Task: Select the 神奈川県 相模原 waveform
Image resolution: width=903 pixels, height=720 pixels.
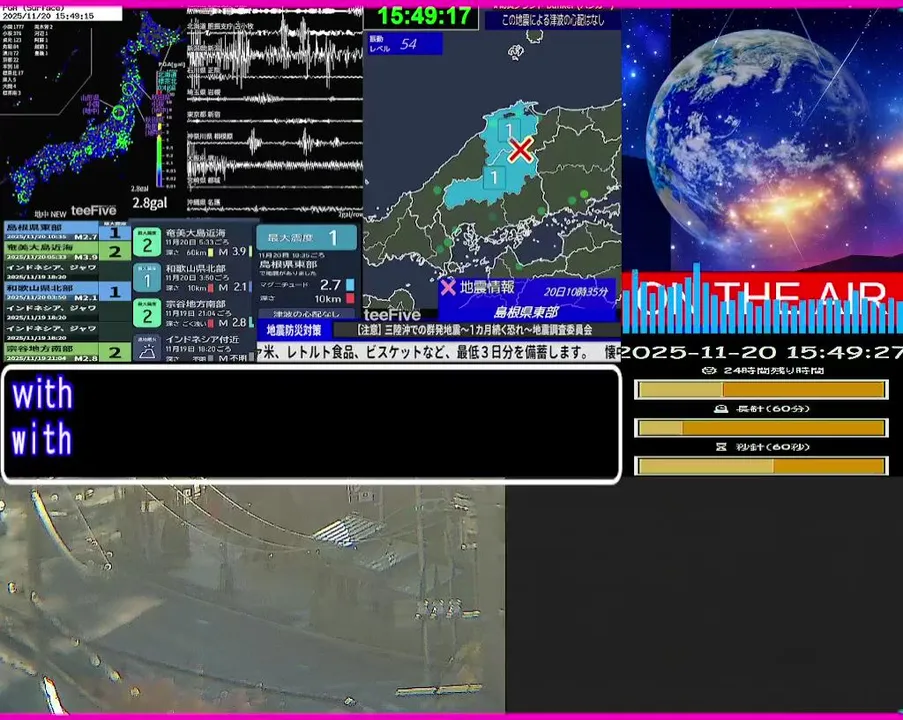Action: click(x=275, y=143)
